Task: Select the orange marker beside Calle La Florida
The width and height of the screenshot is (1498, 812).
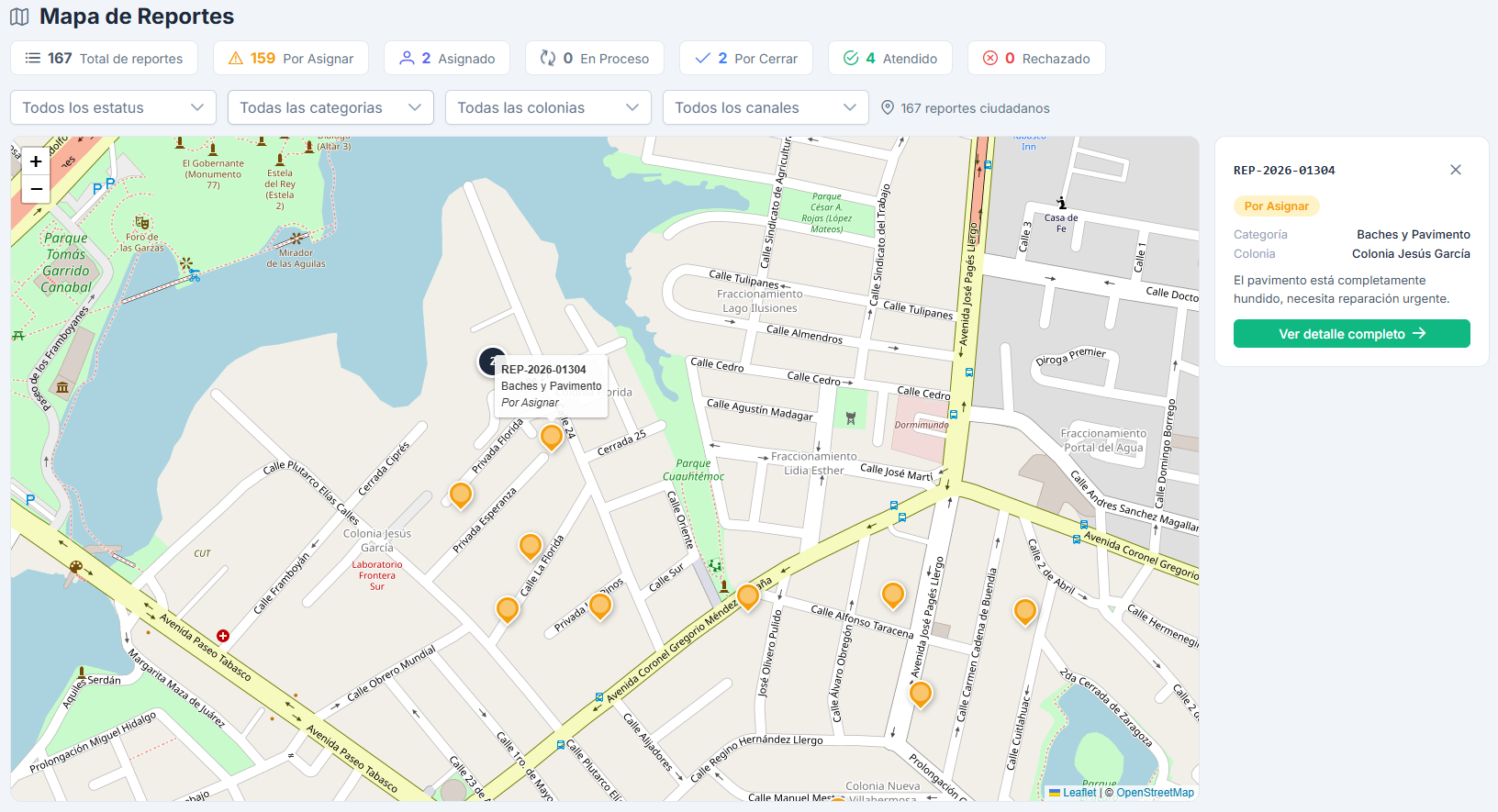Action: (508, 608)
